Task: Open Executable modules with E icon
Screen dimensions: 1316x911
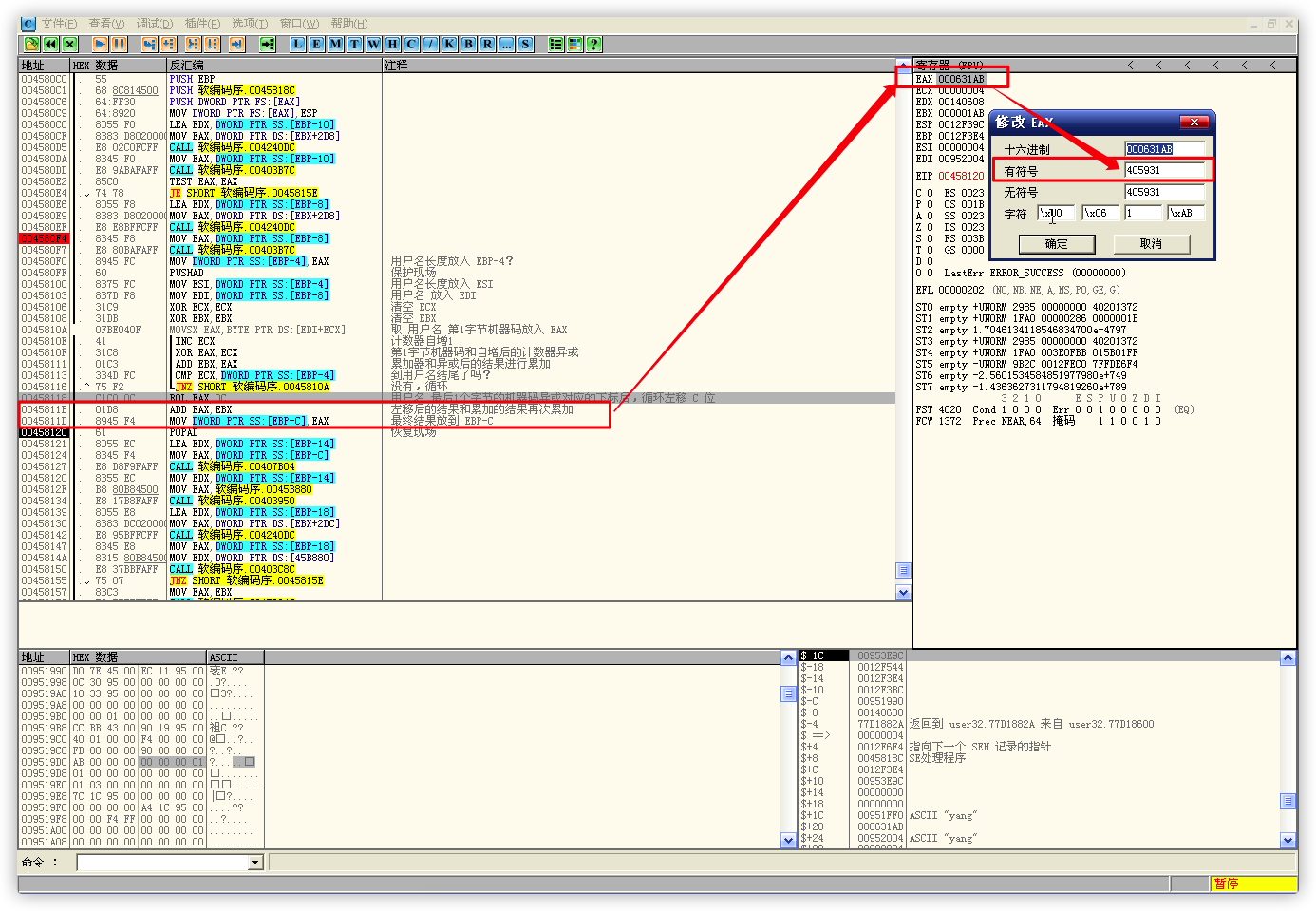Action: point(316,44)
